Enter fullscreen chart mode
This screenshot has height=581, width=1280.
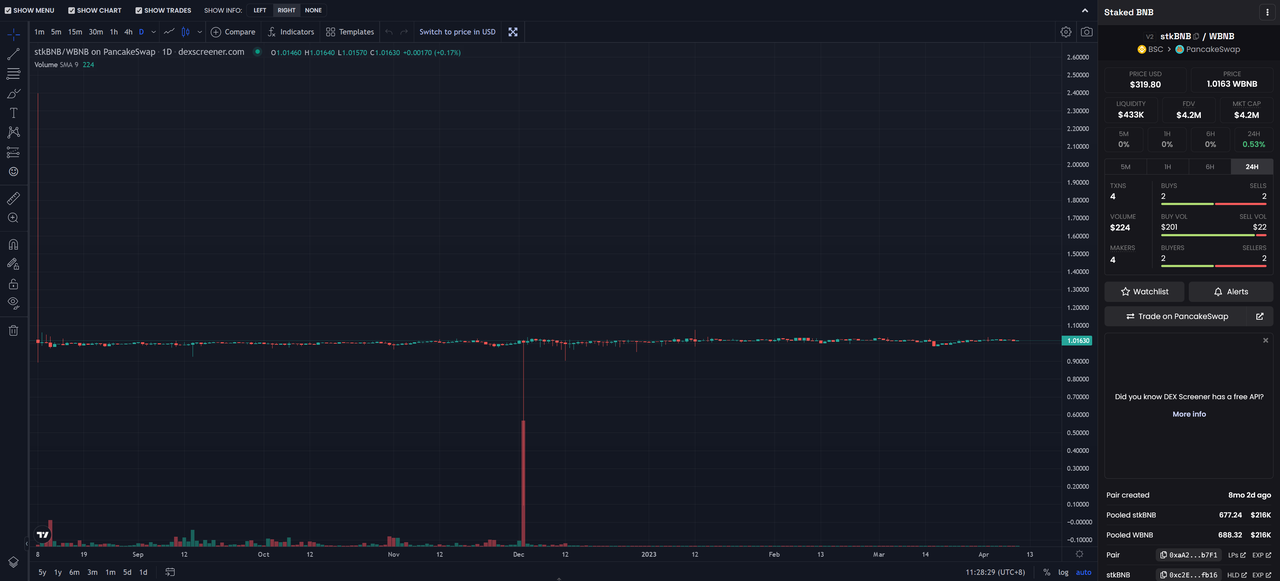pyautogui.click(x=513, y=32)
